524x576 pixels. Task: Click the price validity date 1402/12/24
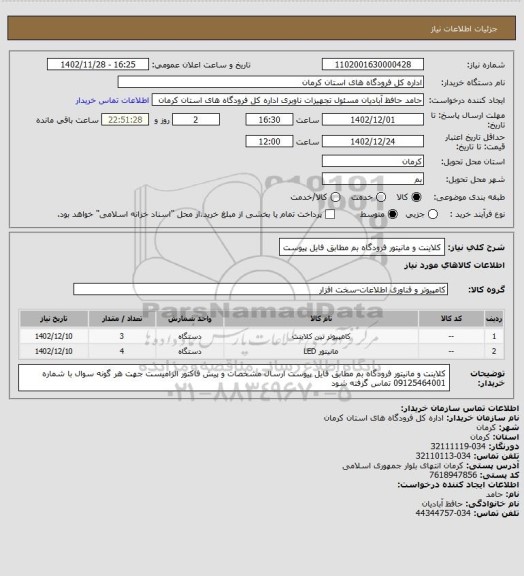pyautogui.click(x=373, y=141)
